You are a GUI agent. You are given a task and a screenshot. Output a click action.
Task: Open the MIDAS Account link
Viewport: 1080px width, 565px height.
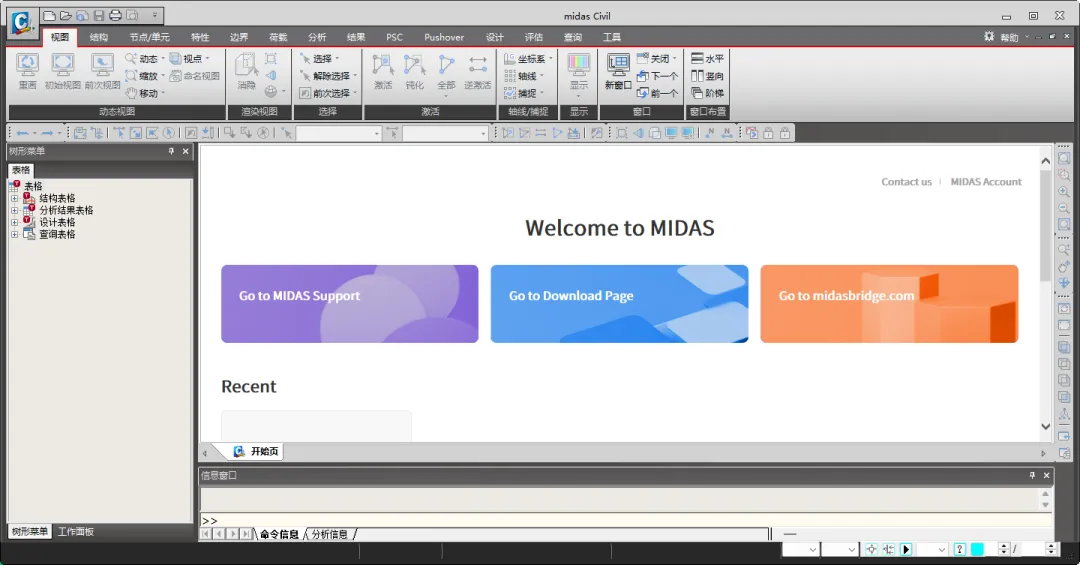[x=986, y=182]
